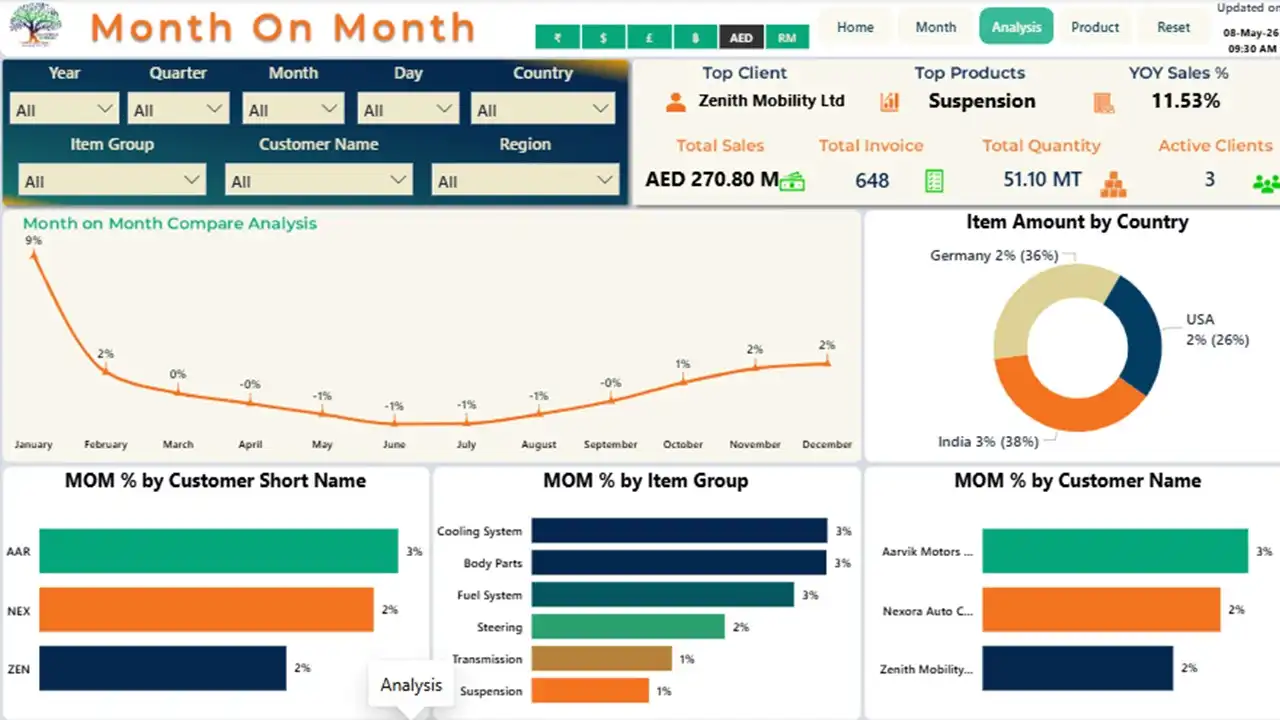The image size is (1280, 720).
Task: Click the 'AED 270.80 M' total sales value
Action: (x=712, y=180)
